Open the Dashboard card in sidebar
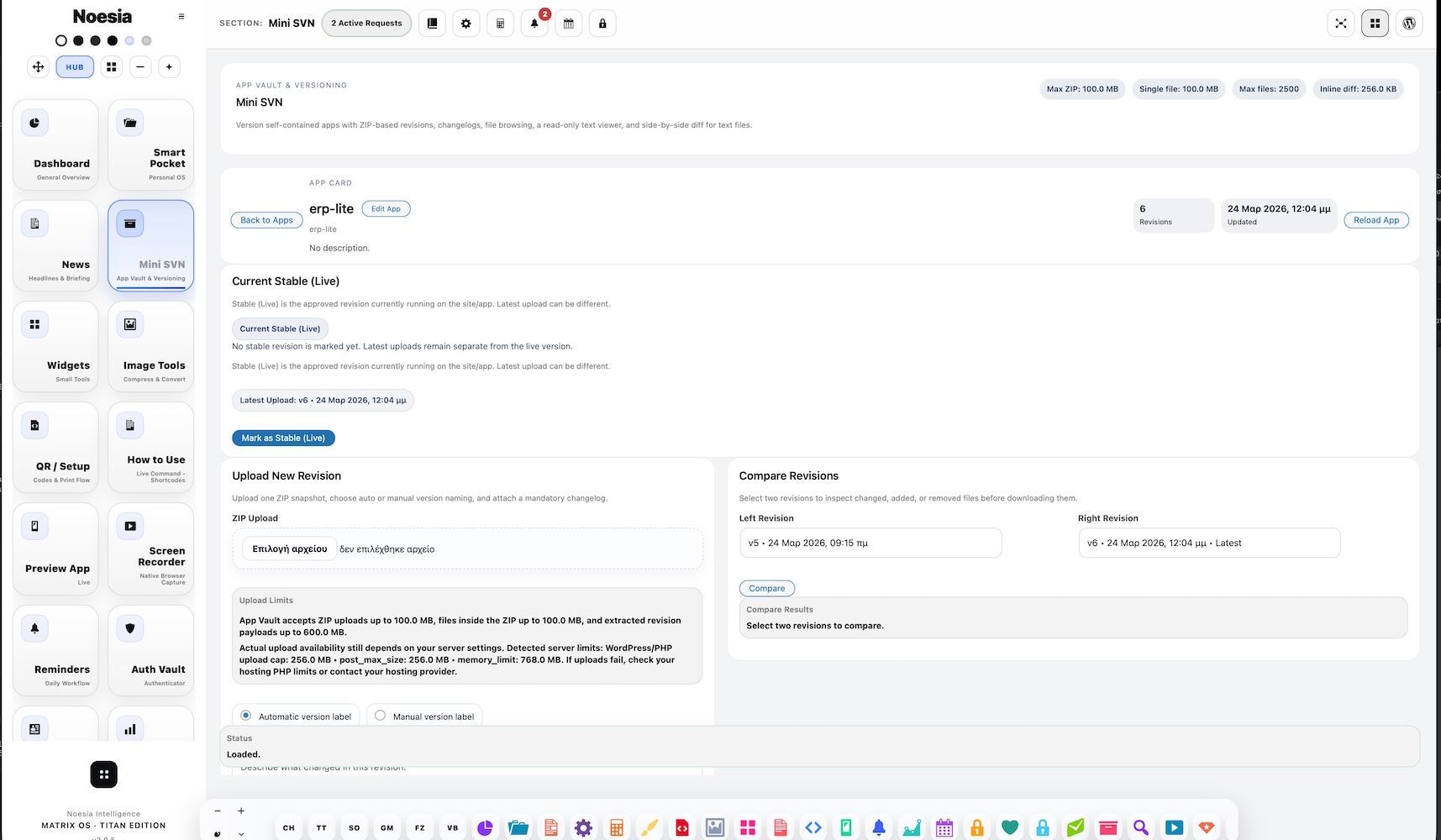Image resolution: width=1441 pixels, height=840 pixels. (x=55, y=144)
